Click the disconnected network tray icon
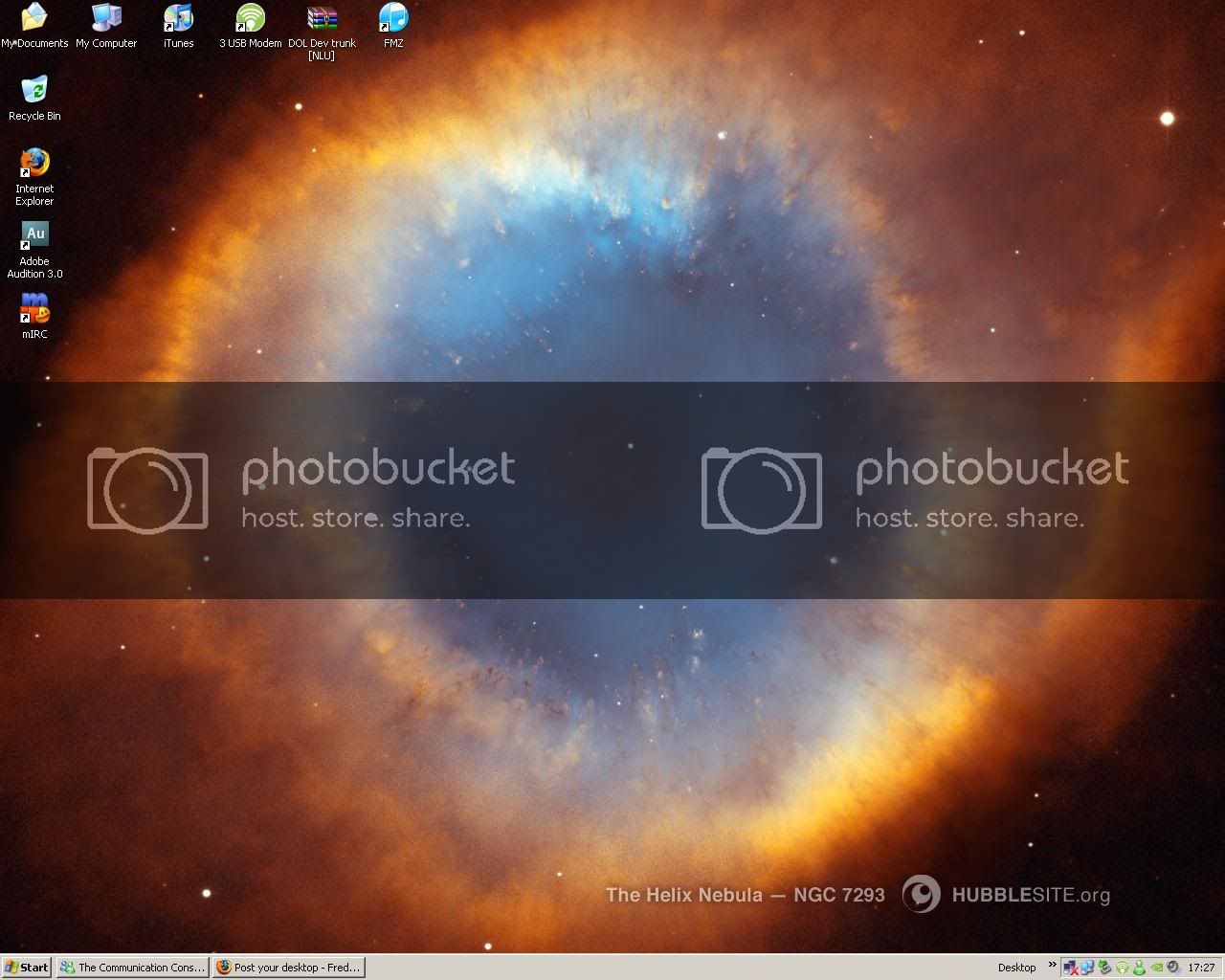1225x980 pixels. pyautogui.click(x=1071, y=968)
